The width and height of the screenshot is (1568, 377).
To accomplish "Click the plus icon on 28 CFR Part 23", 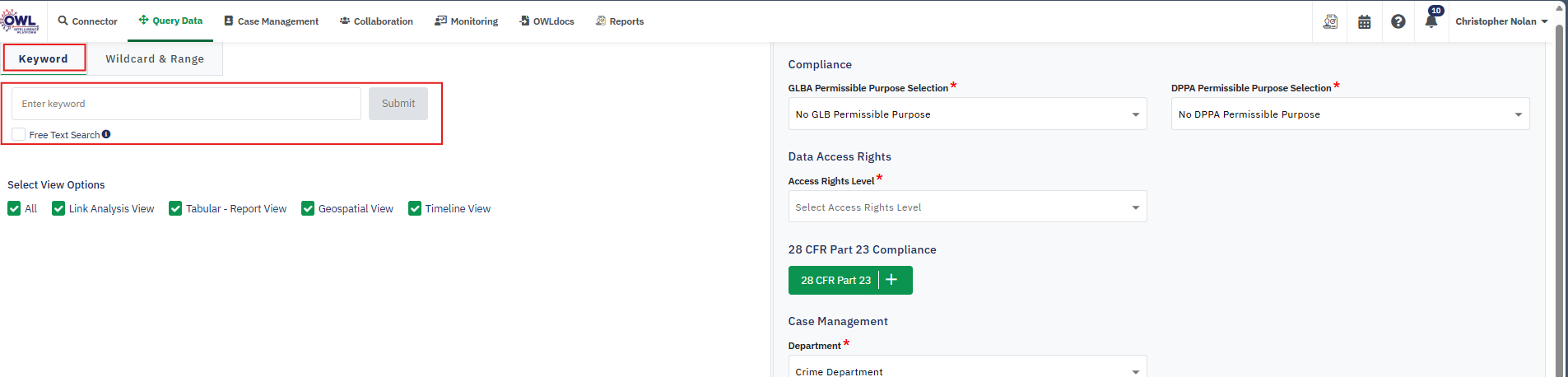I will [891, 280].
